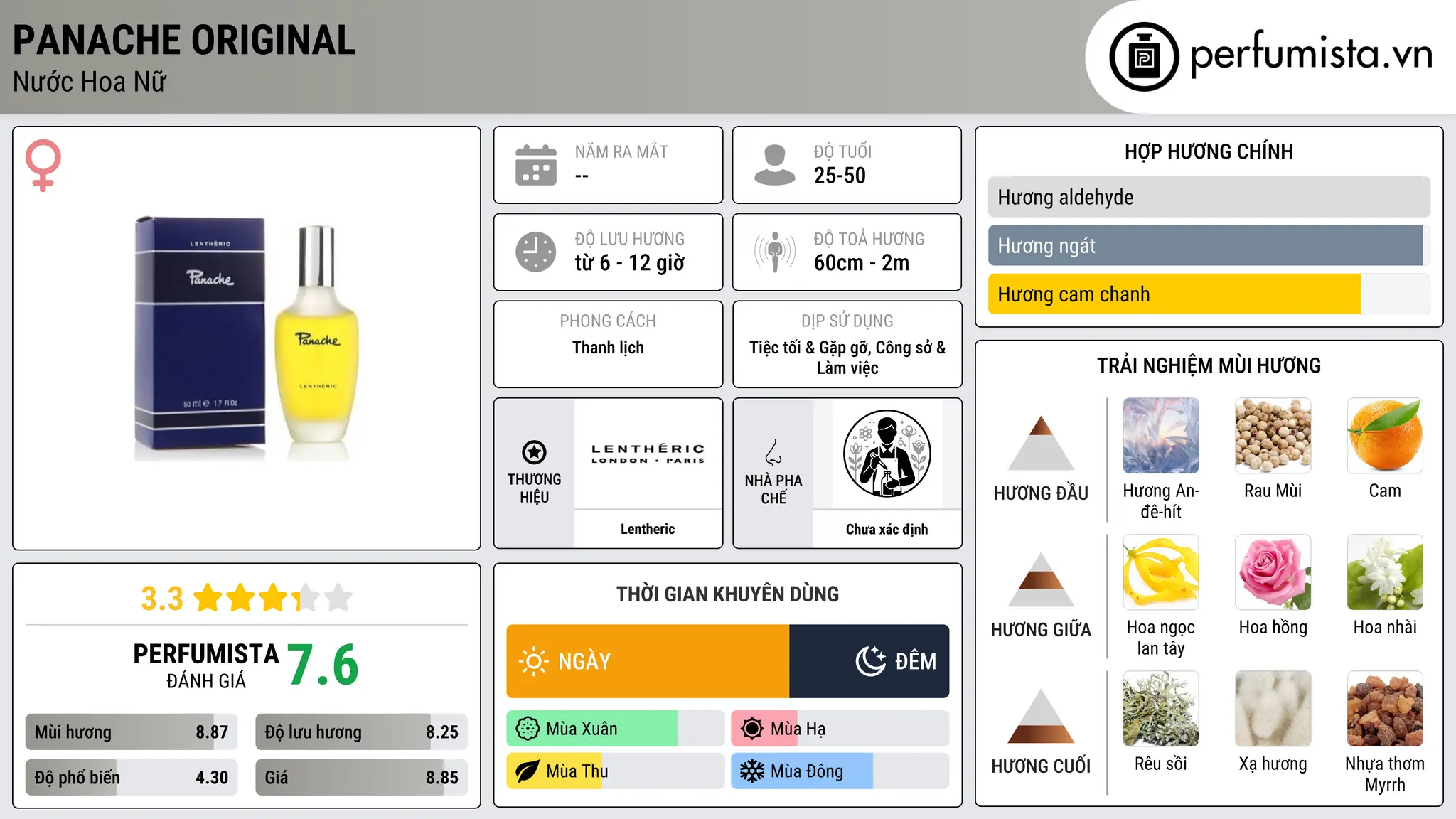Click the Chưa xác định perfumer caption
This screenshot has width=1456, height=819.
[x=887, y=529]
